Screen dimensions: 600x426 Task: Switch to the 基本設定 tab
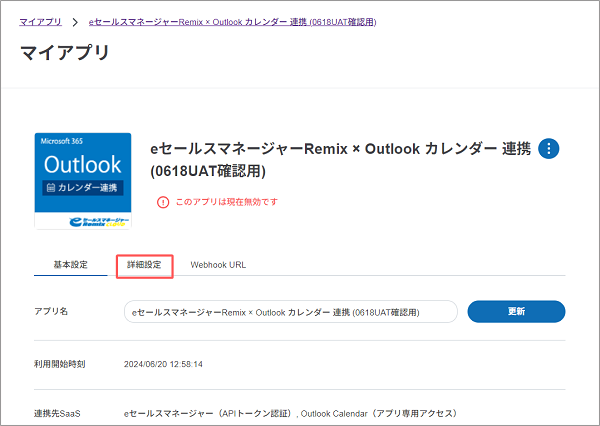(71, 265)
